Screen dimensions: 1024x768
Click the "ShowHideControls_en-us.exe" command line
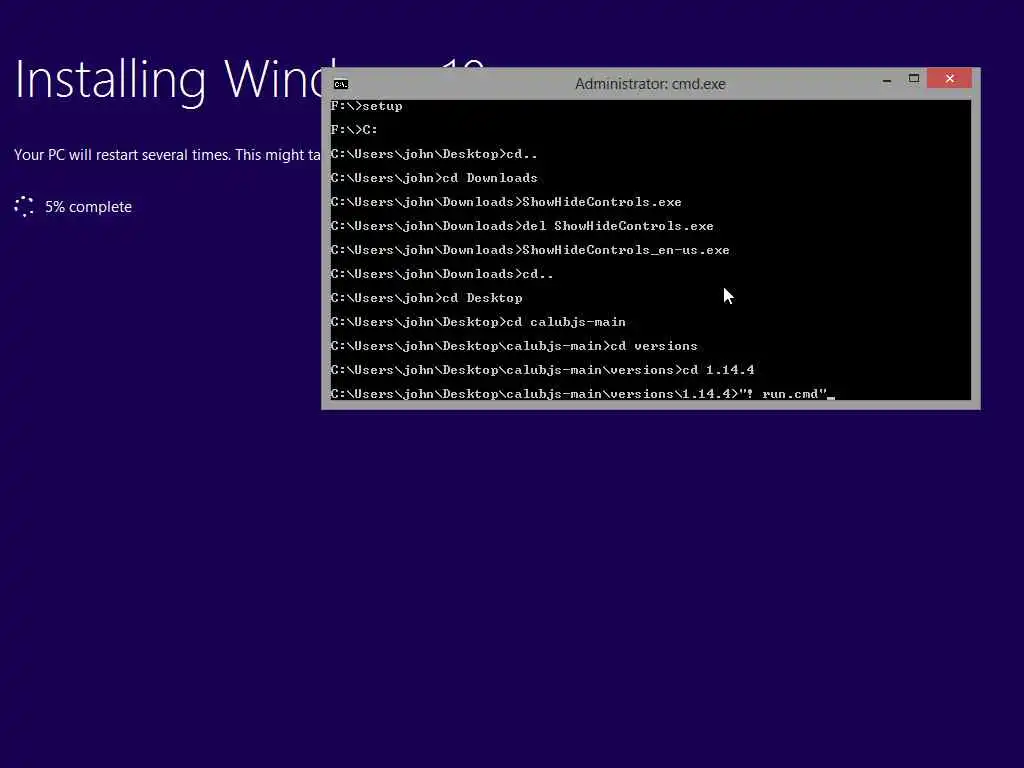point(530,250)
